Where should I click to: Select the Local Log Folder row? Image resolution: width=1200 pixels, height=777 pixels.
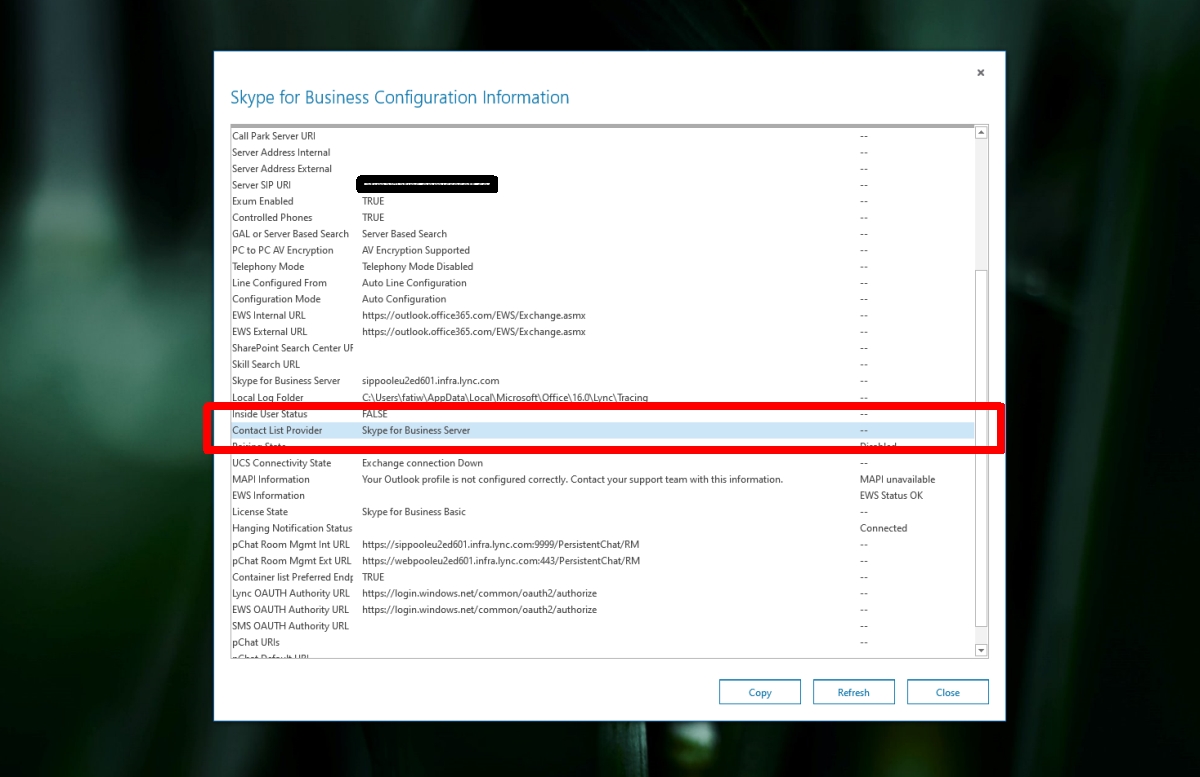tap(603, 398)
